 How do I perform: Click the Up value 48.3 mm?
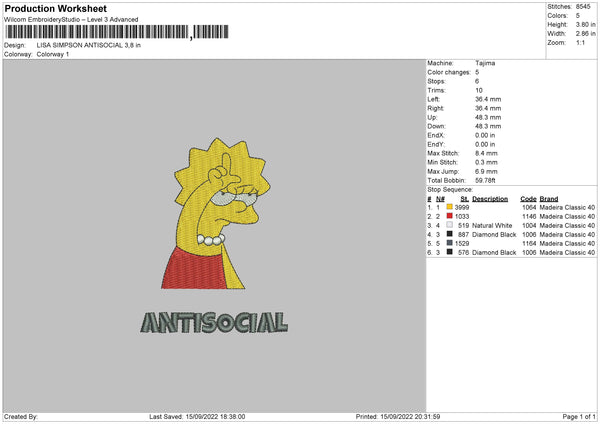point(488,117)
